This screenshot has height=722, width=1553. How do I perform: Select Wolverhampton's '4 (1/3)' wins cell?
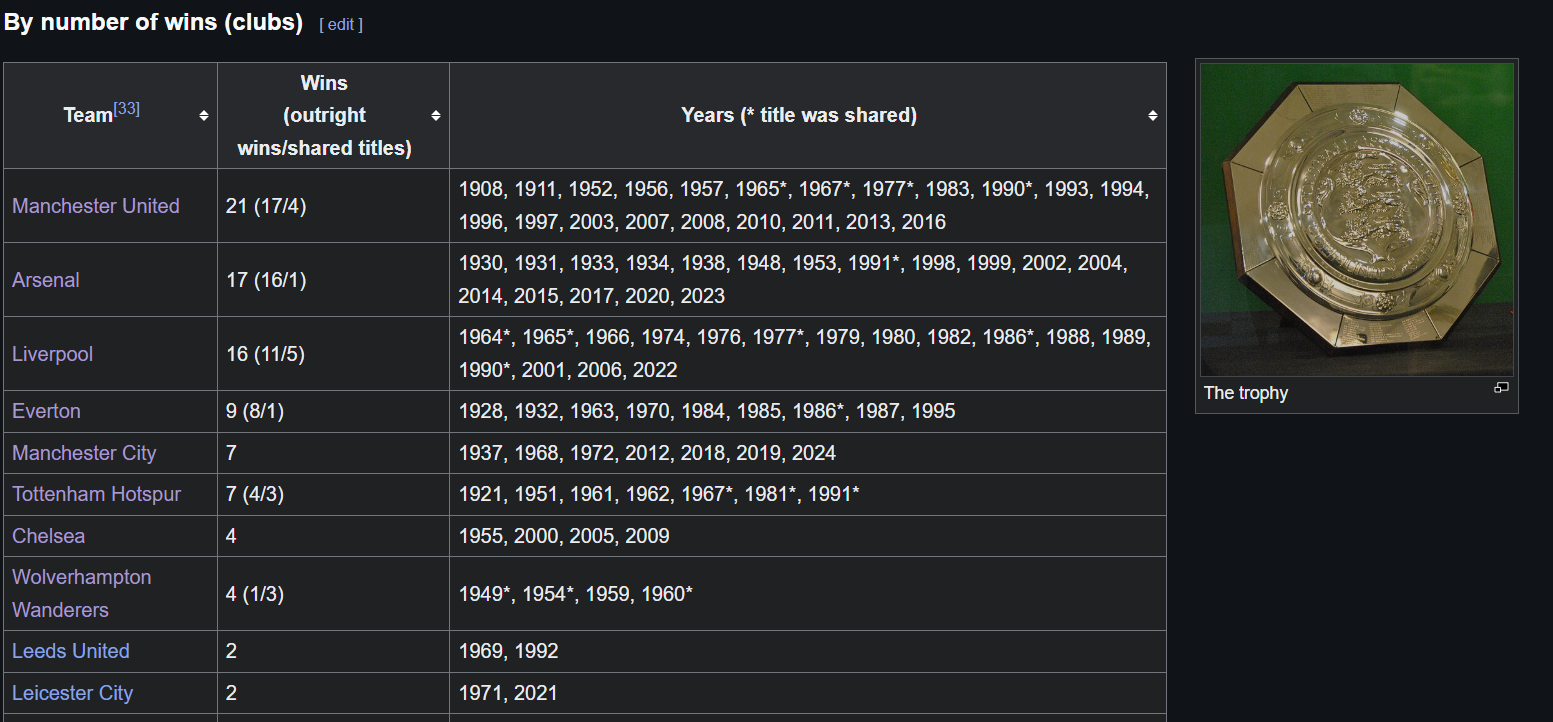[x=333, y=594]
